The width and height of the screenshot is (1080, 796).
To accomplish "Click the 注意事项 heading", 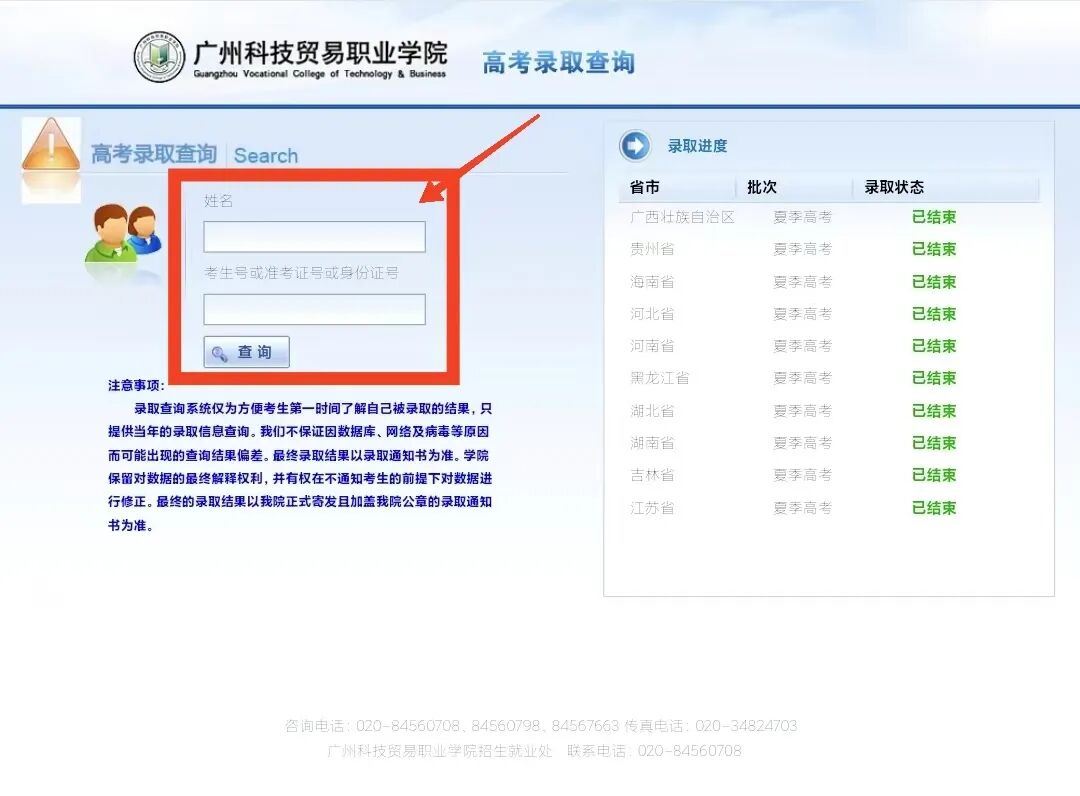I will (136, 386).
